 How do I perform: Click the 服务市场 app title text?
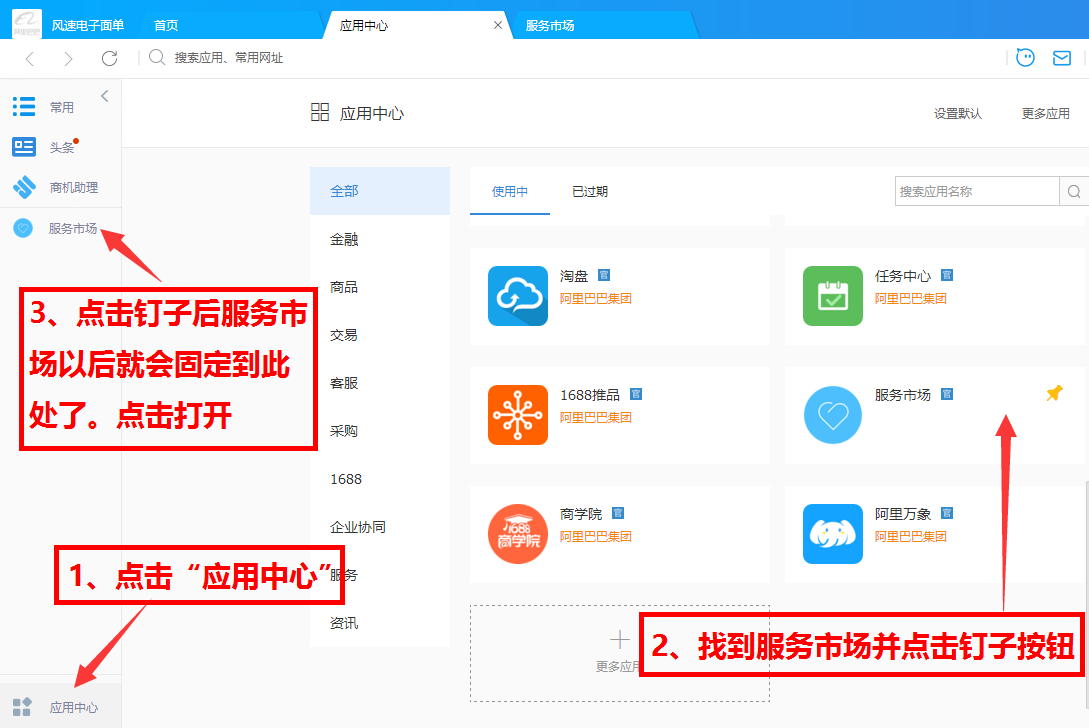coord(902,395)
